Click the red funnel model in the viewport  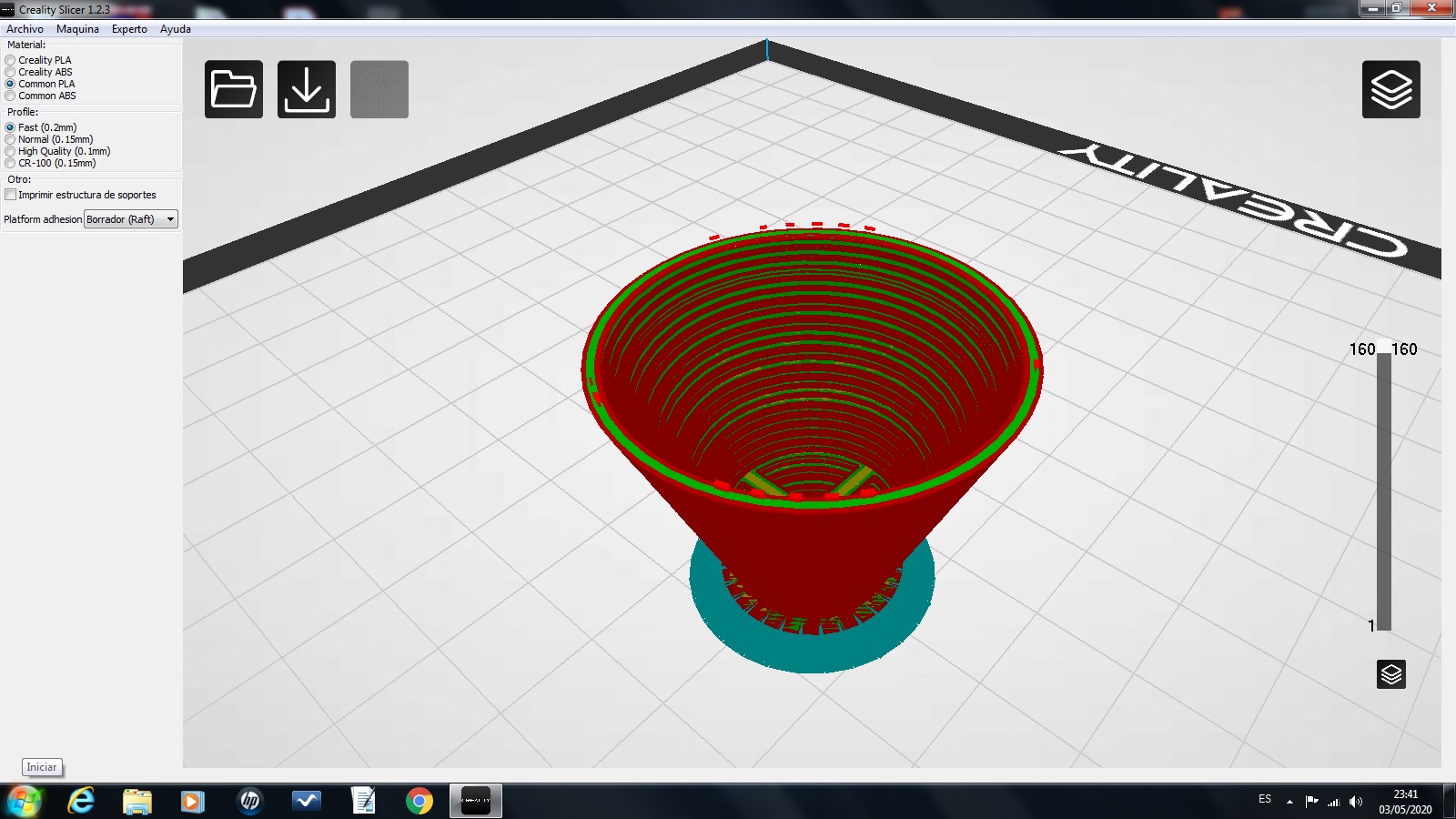[810, 546]
